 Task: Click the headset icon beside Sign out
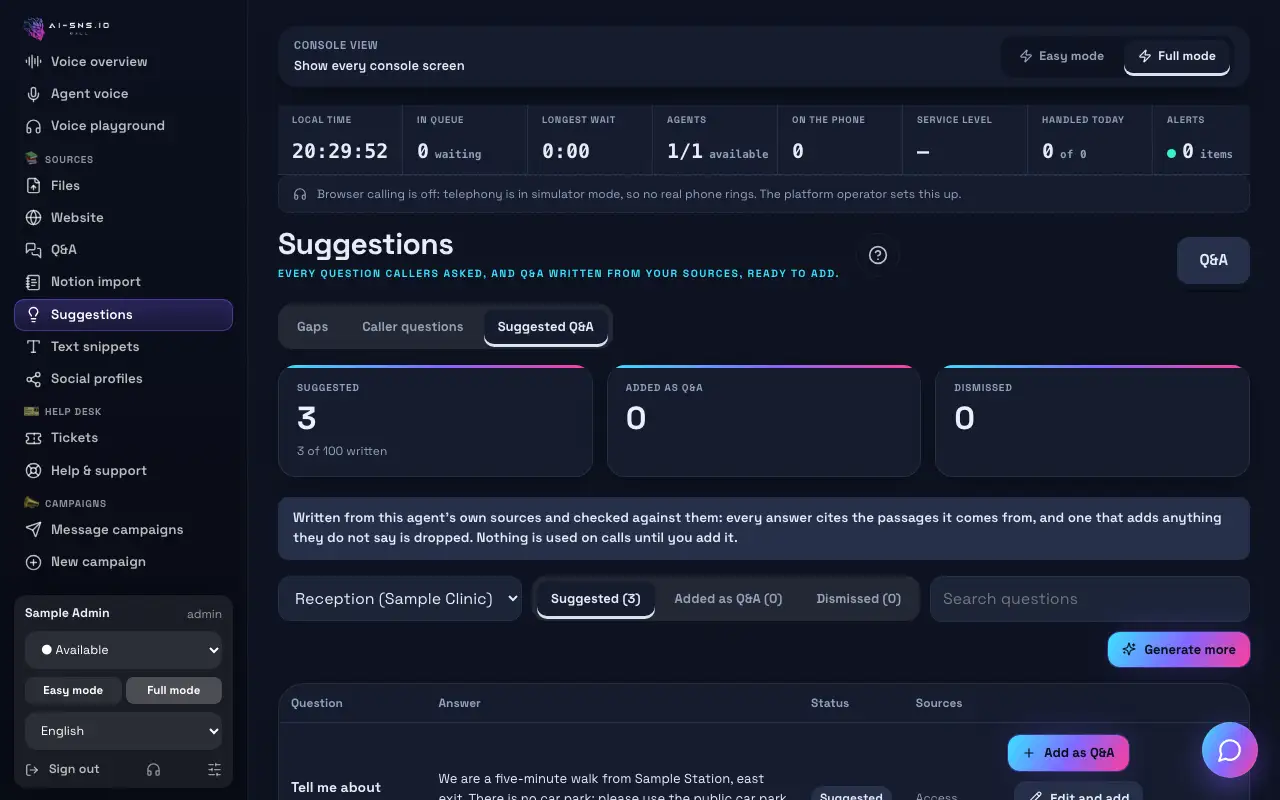153,769
